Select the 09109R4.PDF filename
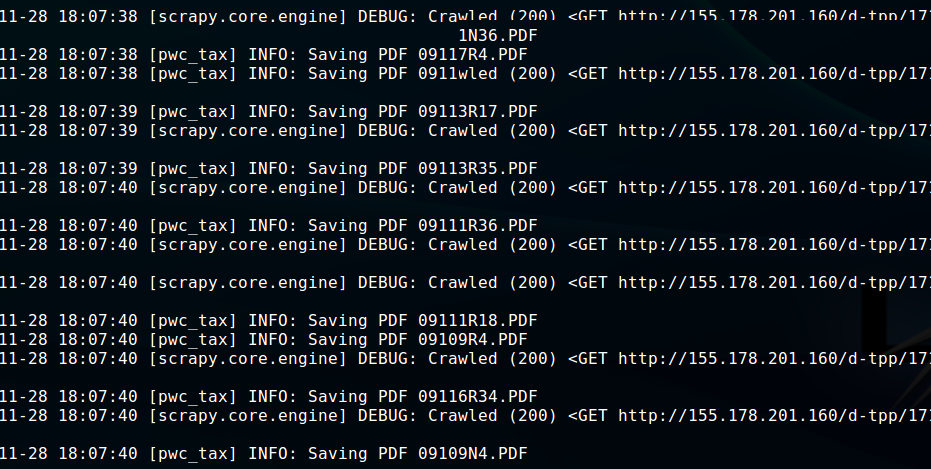This screenshot has height=469, width=931. [x=473, y=340]
